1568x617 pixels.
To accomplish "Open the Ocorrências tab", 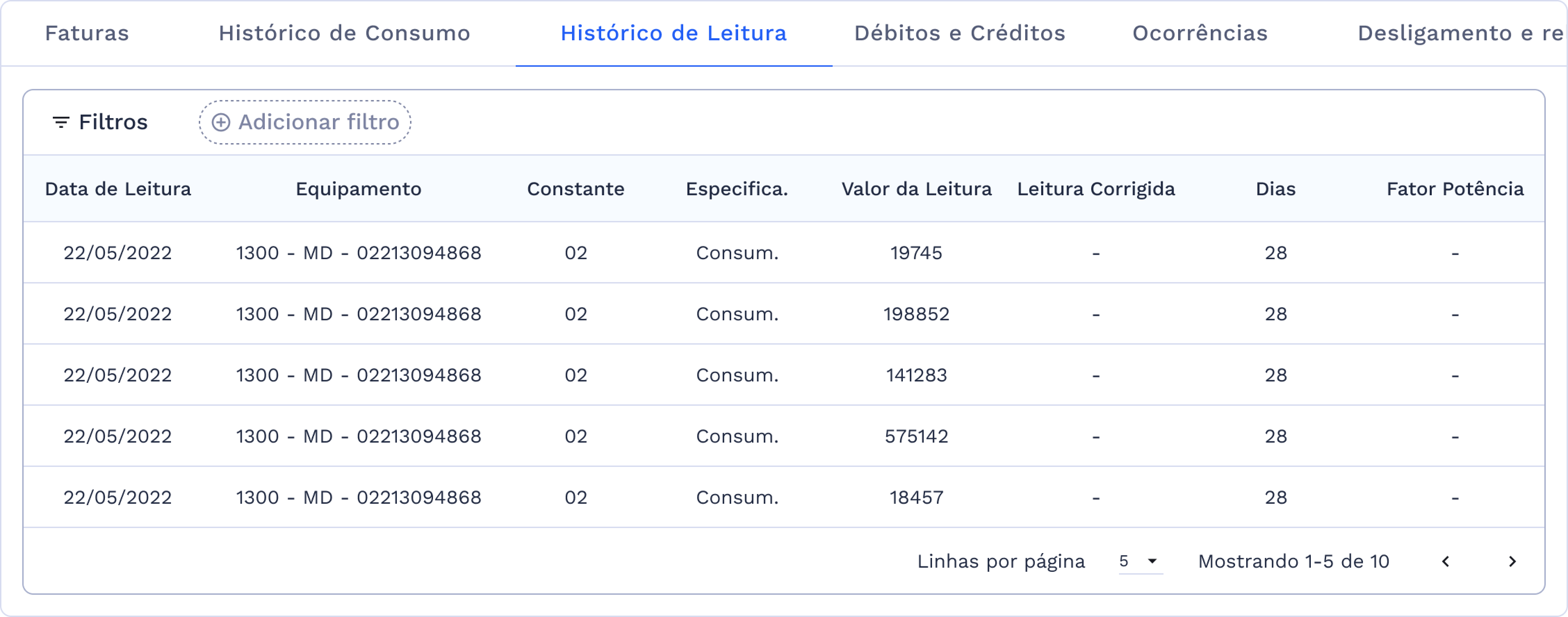I will coord(1199,33).
